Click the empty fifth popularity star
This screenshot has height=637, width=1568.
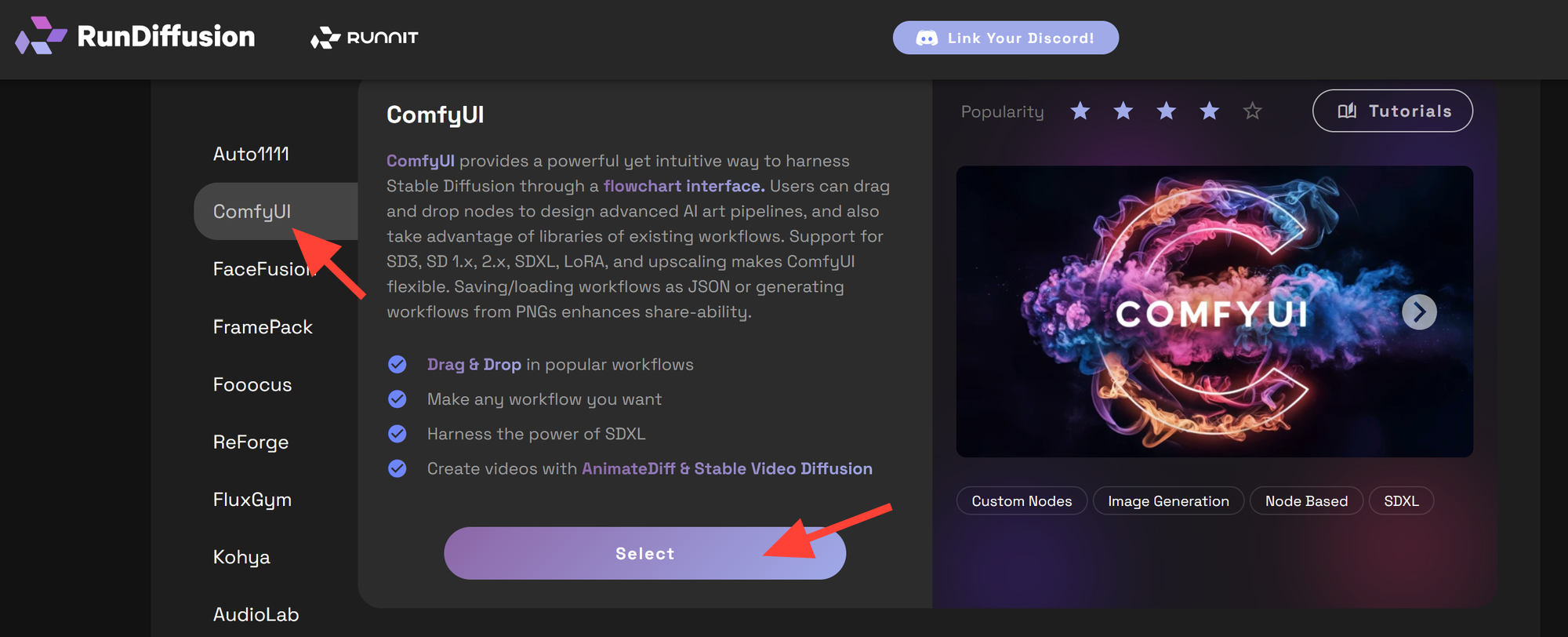1253,111
